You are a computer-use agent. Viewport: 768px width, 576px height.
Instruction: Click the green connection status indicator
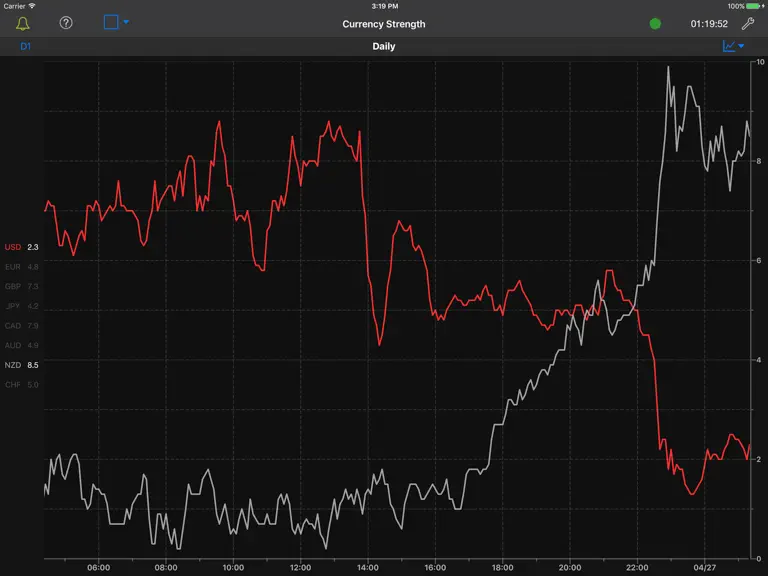(655, 24)
